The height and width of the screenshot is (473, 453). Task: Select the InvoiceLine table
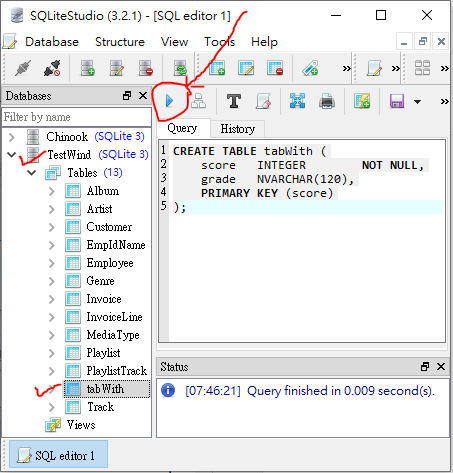coord(114,317)
